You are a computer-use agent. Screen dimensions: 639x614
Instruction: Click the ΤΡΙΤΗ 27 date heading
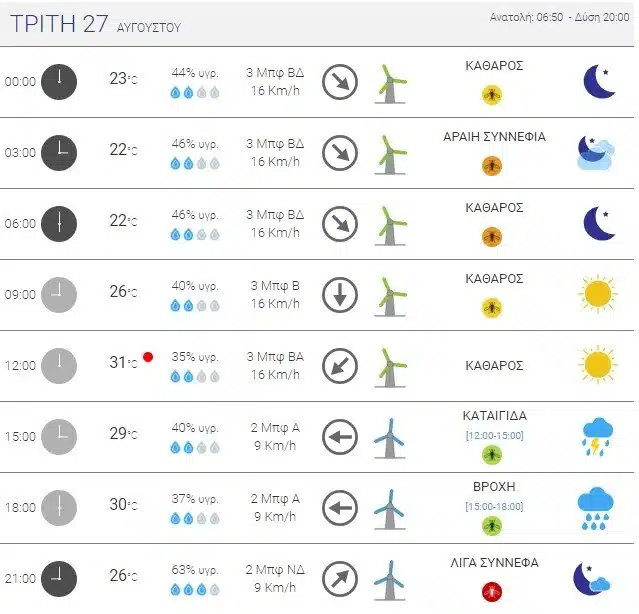(59, 23)
